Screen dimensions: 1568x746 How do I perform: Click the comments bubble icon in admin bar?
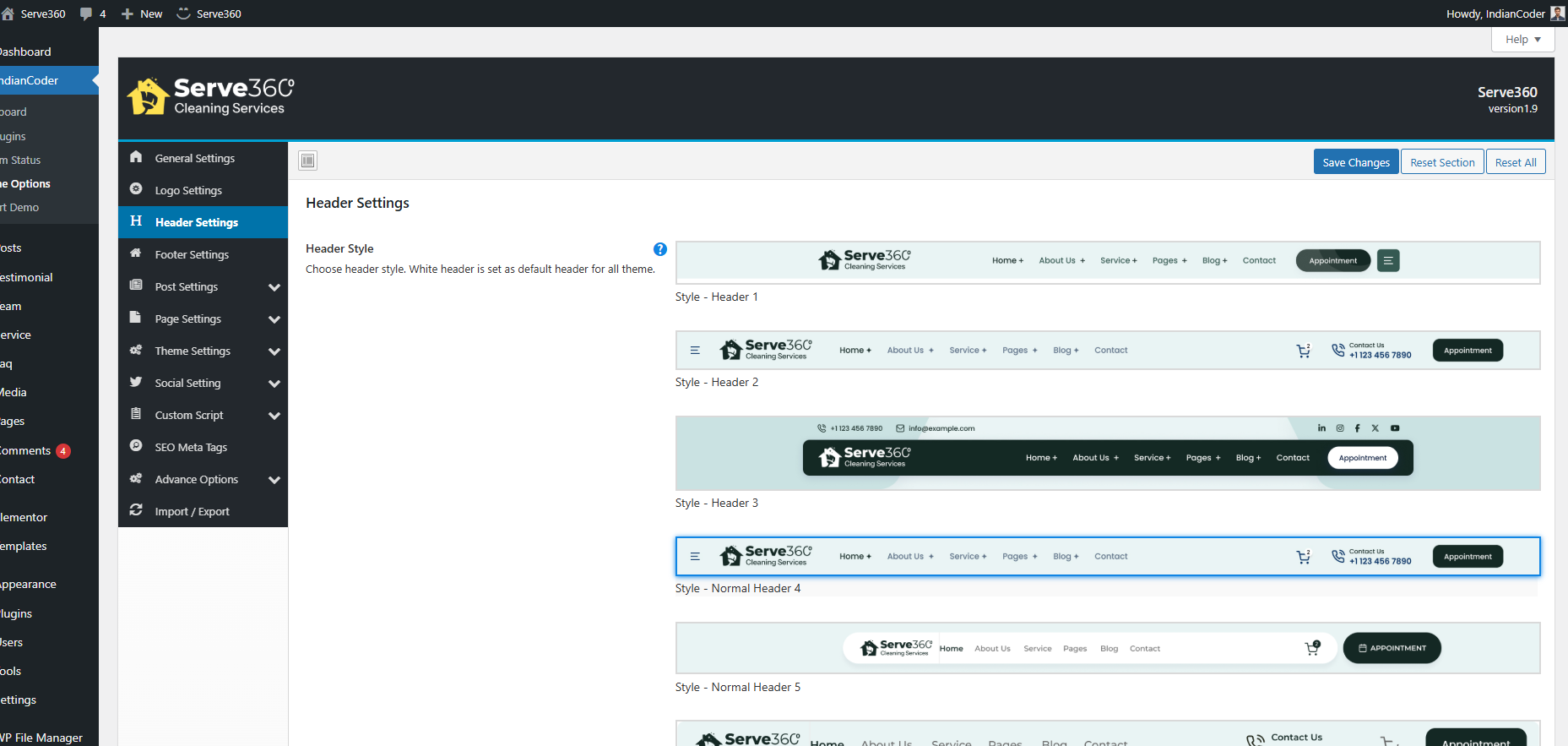pyautogui.click(x=86, y=14)
